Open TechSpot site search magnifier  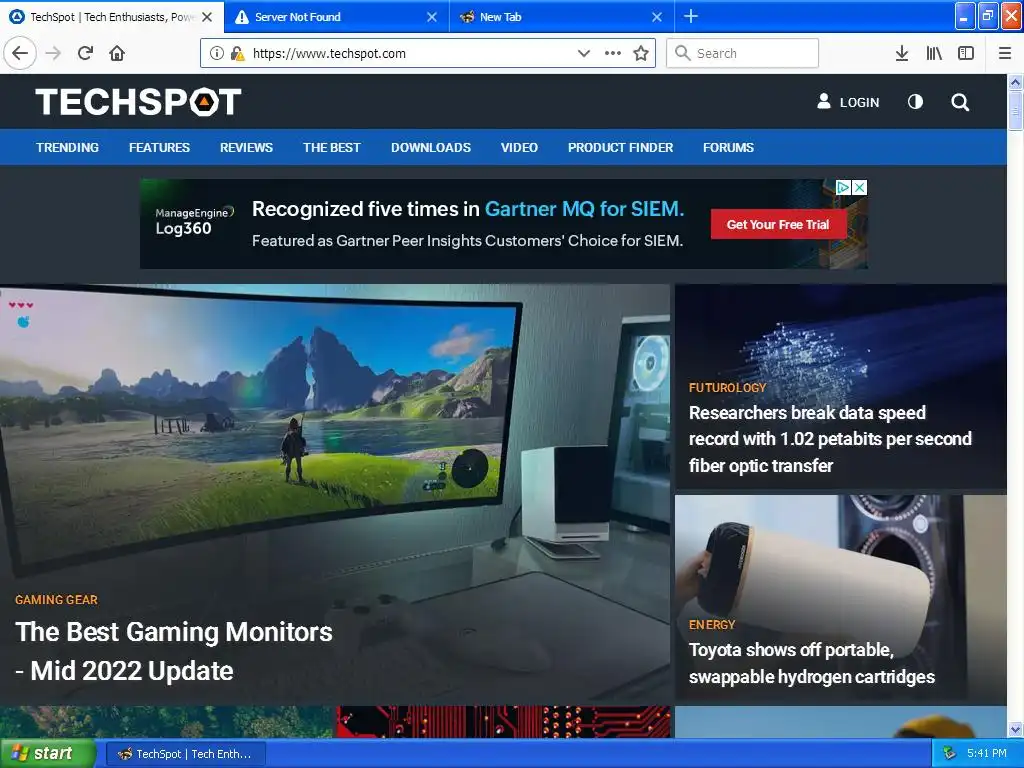[960, 102]
